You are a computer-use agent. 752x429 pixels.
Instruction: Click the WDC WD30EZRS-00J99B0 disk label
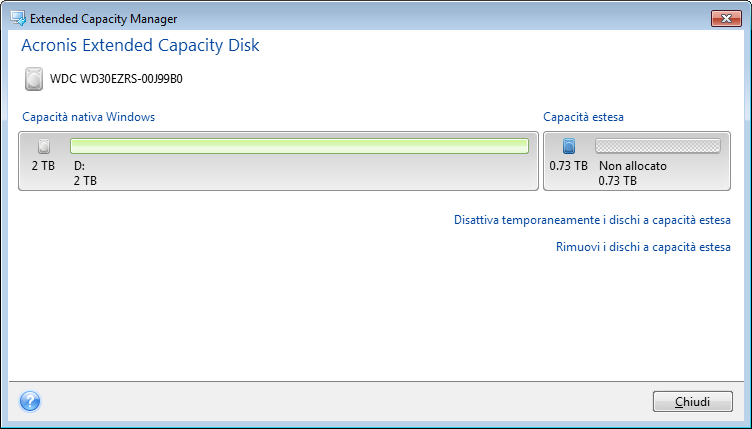click(x=116, y=79)
